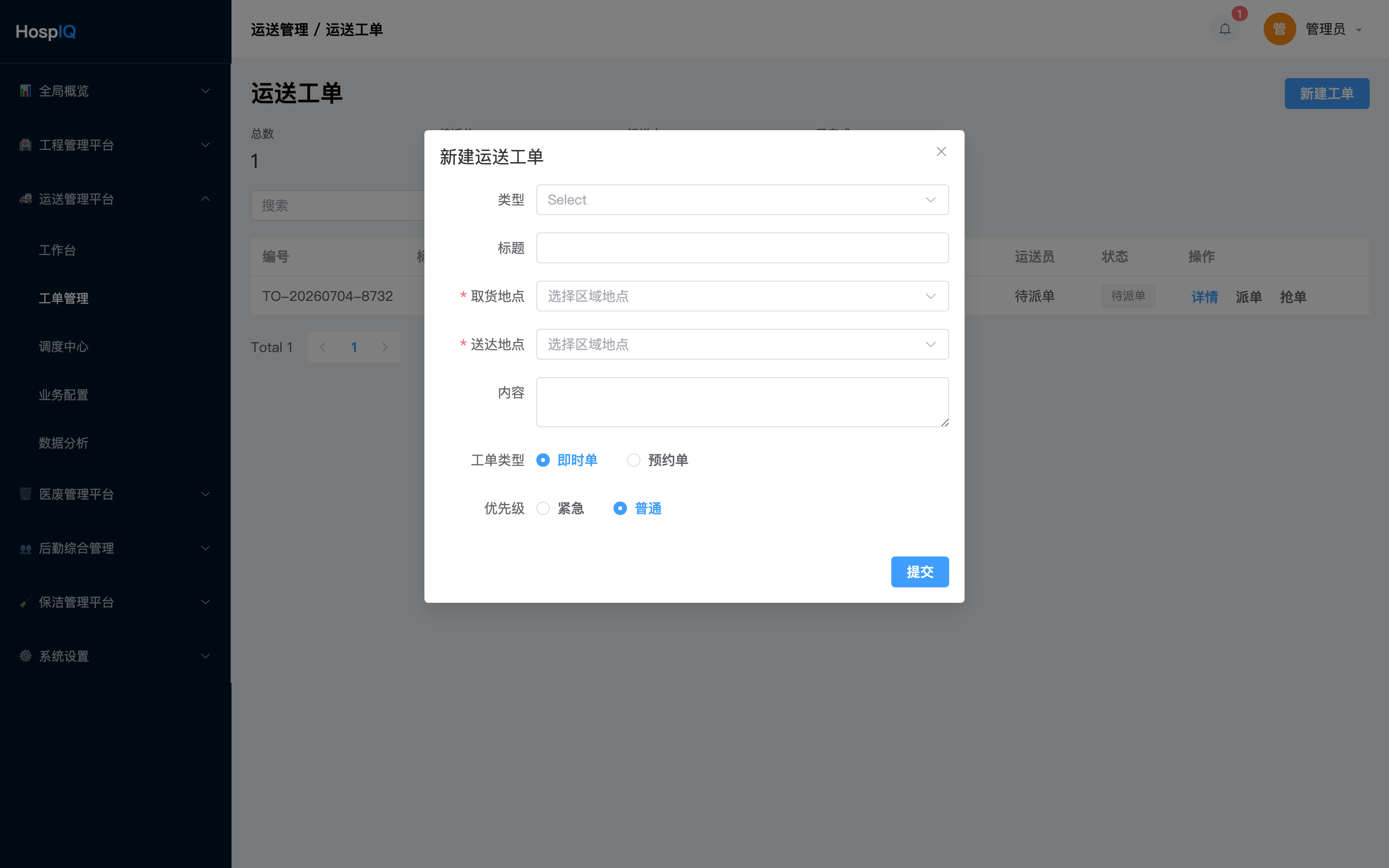1389x868 pixels.
Task: Expand the 工程管理平台 menu chevron
Action: click(205, 145)
